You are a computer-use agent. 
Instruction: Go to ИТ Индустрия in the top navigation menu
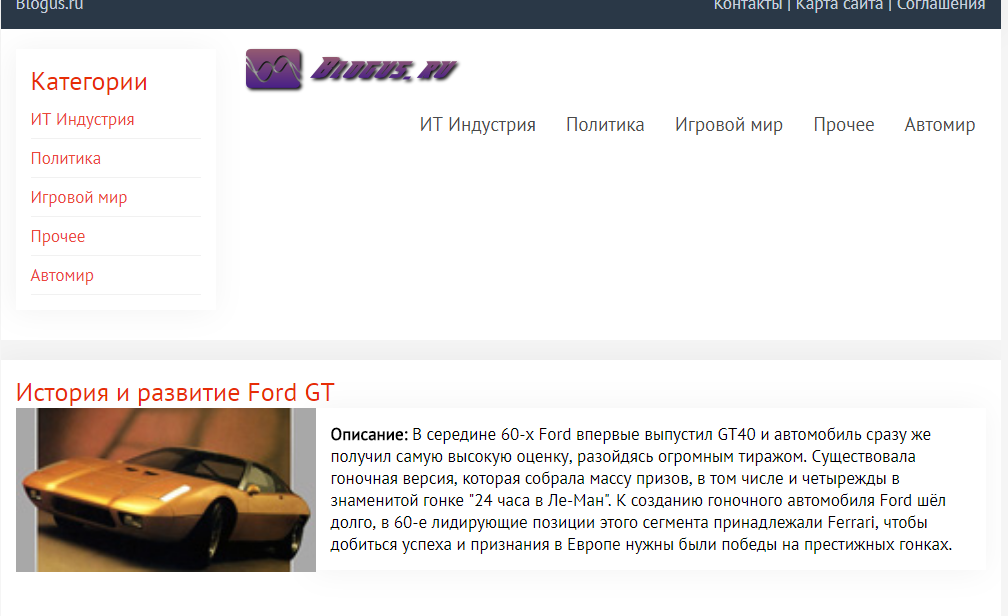478,125
